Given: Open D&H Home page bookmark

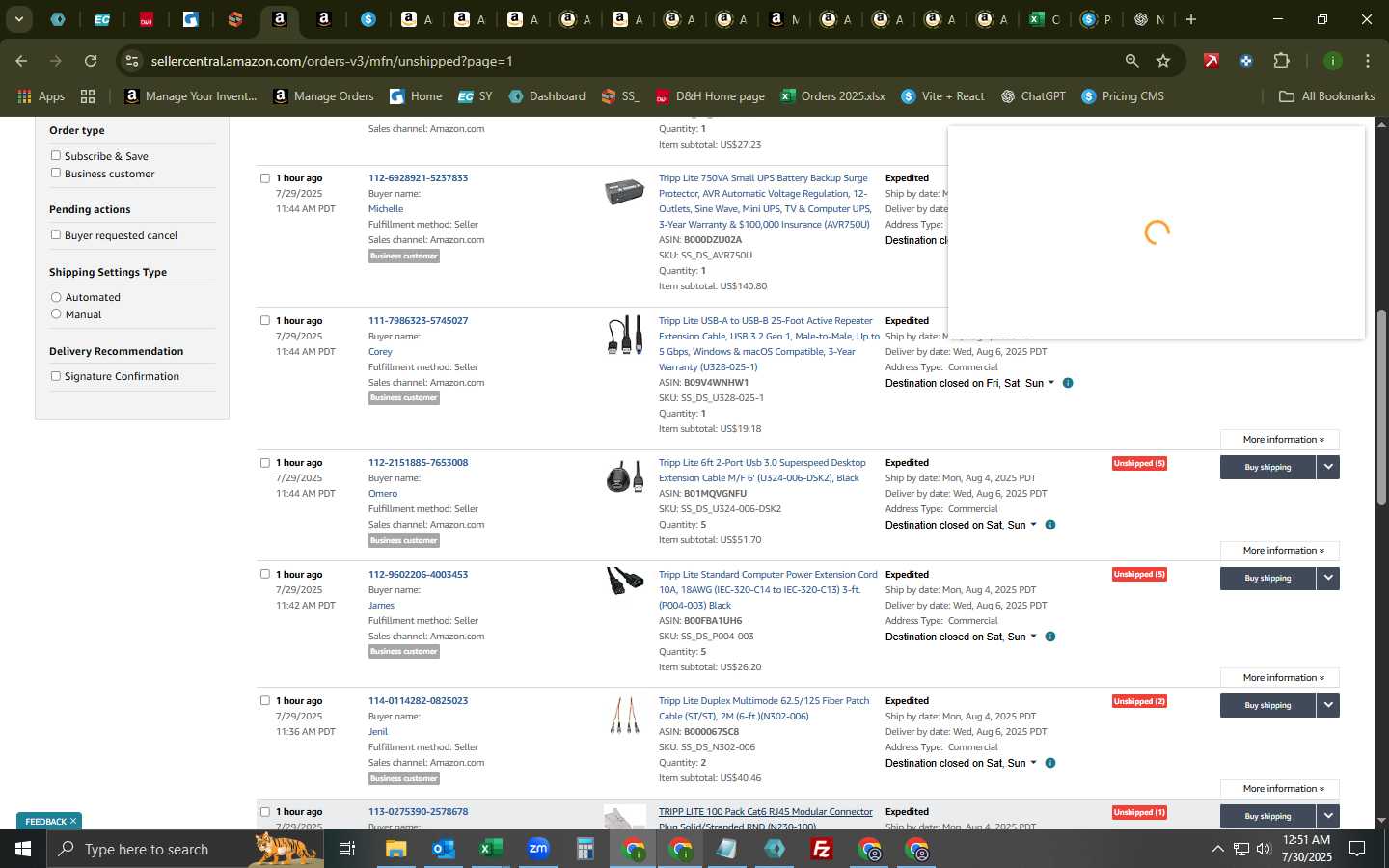Looking at the screenshot, I should (x=710, y=96).
